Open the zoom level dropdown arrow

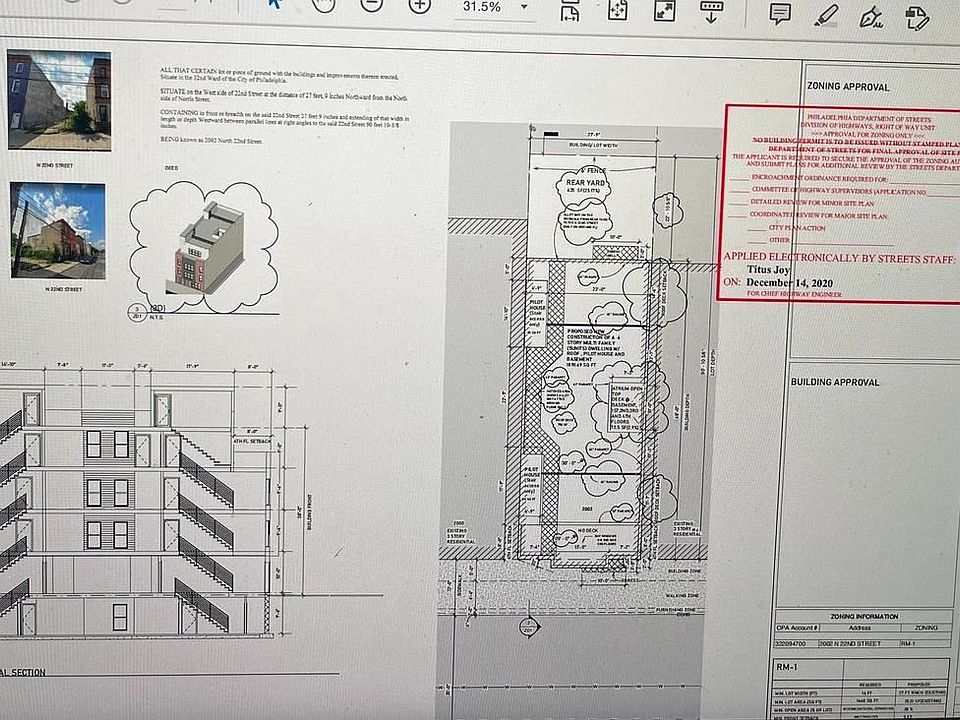coord(524,7)
